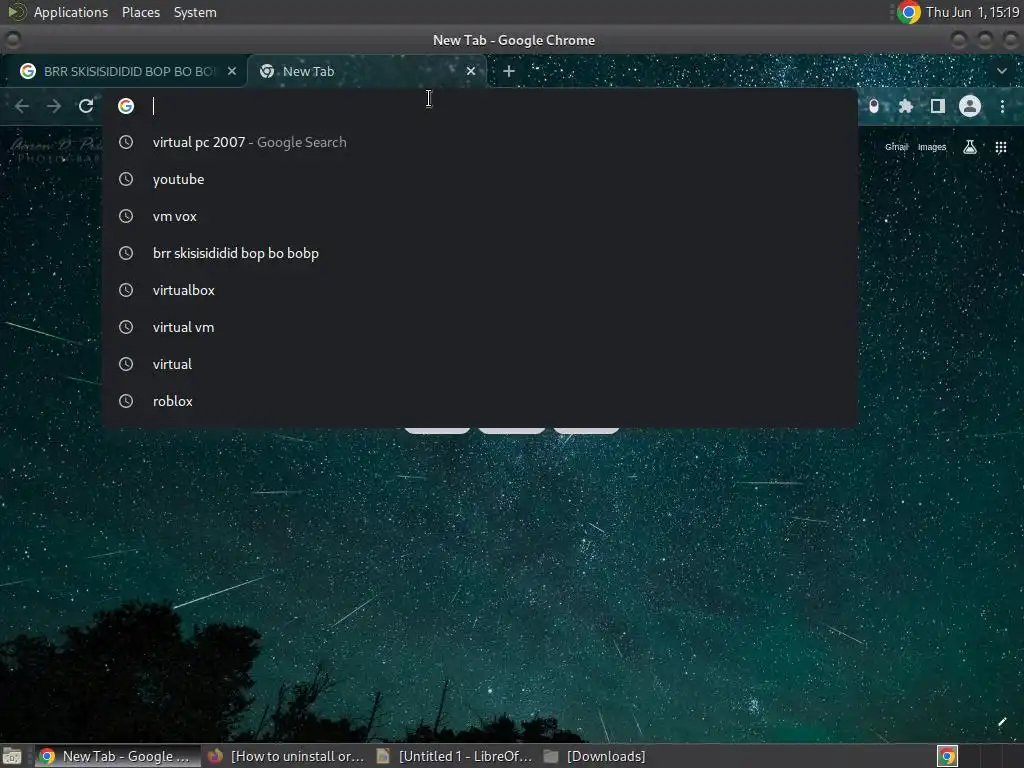The height and width of the screenshot is (768, 1024).
Task: Click the Chrome icon in top panel
Action: pos(908,12)
